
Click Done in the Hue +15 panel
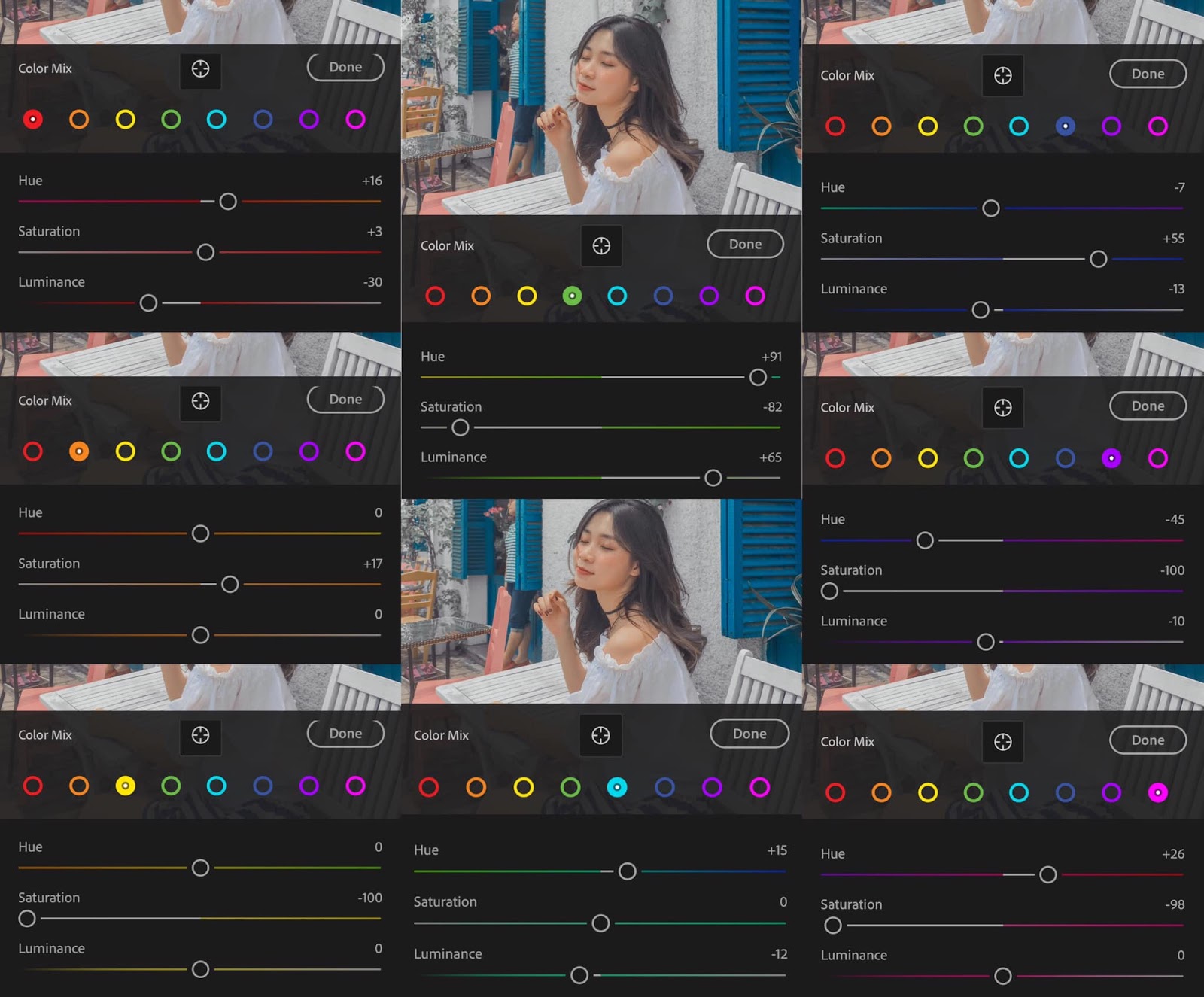749,734
